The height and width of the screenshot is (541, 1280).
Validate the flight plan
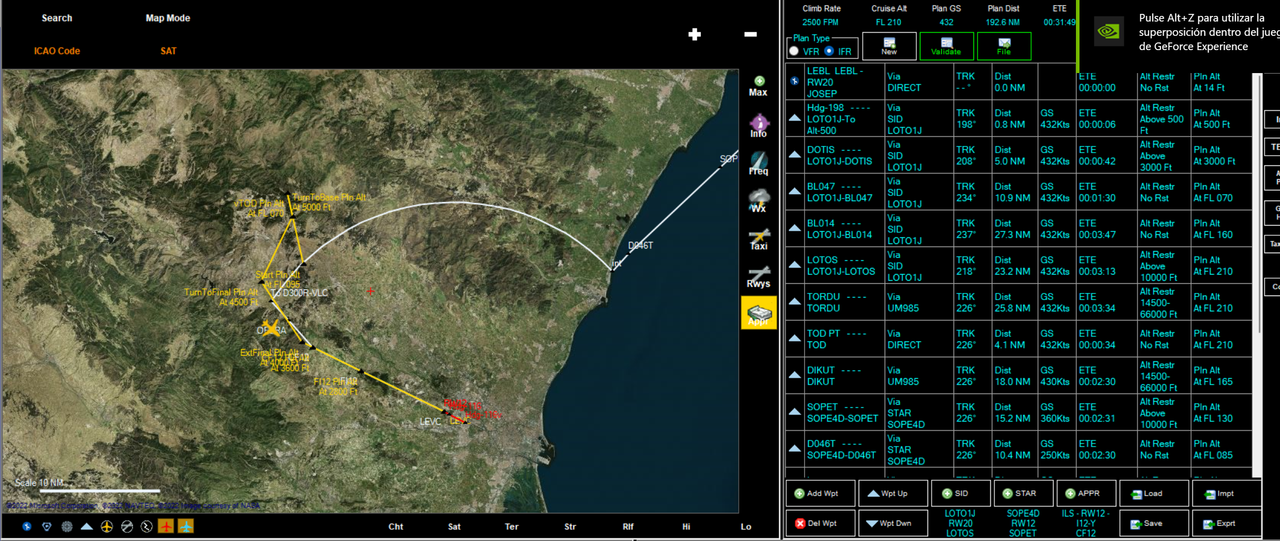point(946,46)
